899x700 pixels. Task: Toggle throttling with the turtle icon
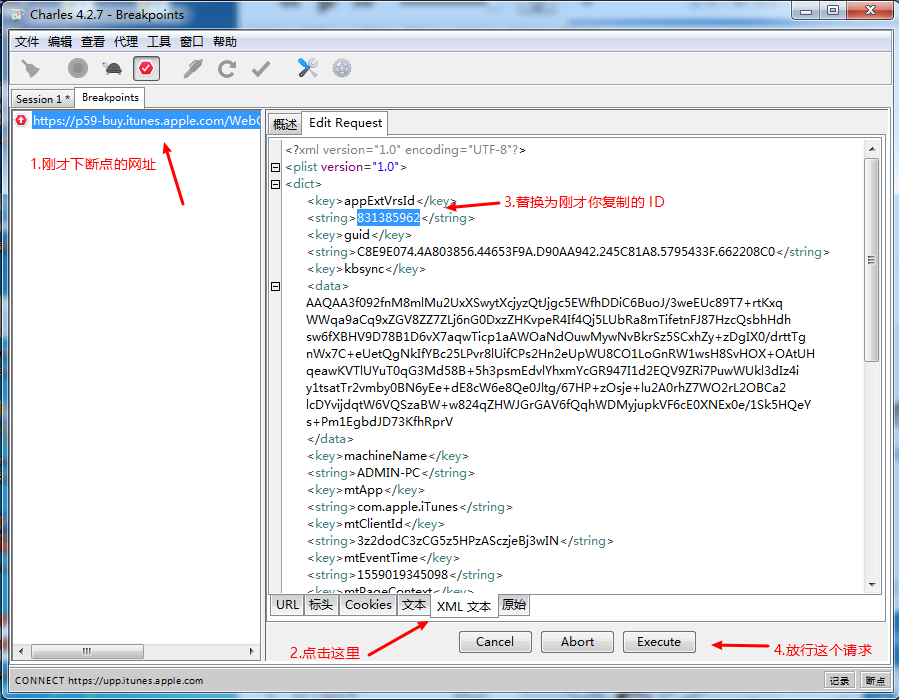[112, 68]
